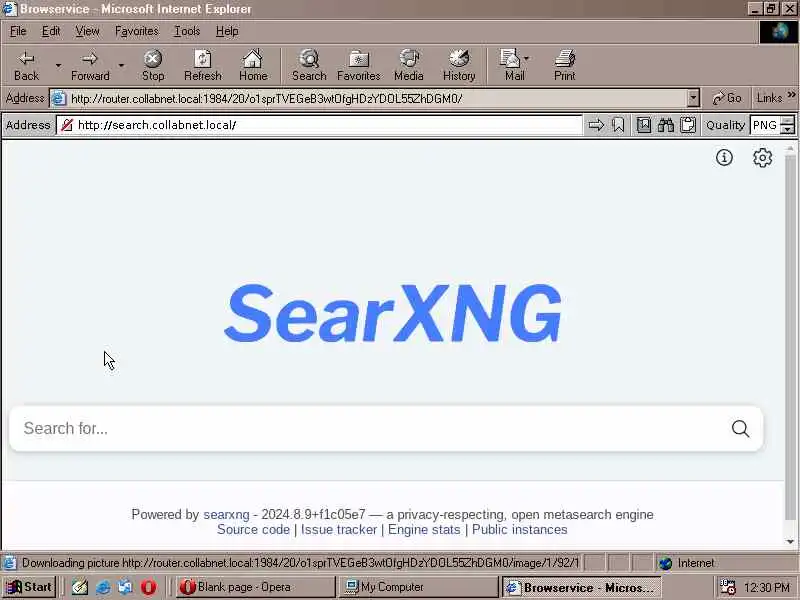This screenshot has height=600, width=800.
Task: Open the Favorites menu
Action: [136, 31]
